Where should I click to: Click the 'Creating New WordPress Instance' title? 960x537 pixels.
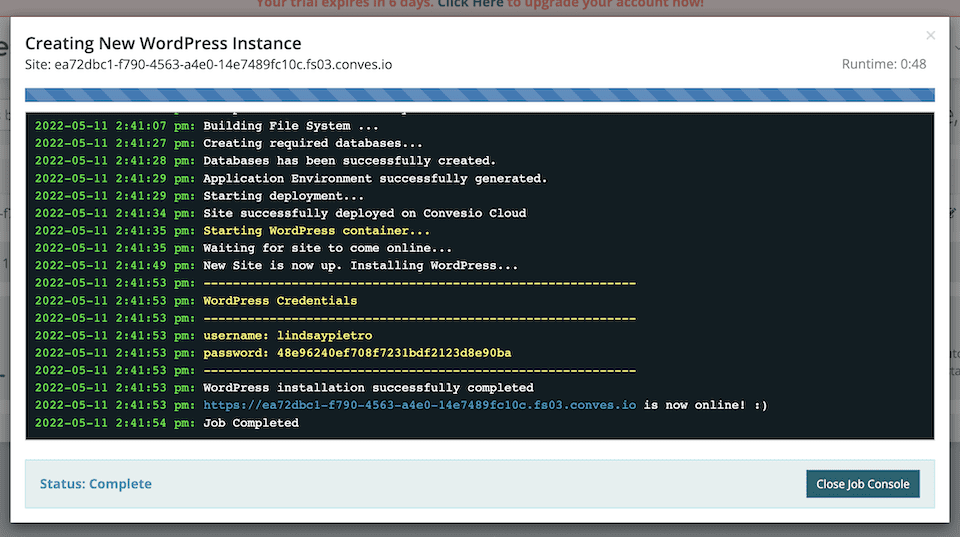[163, 43]
